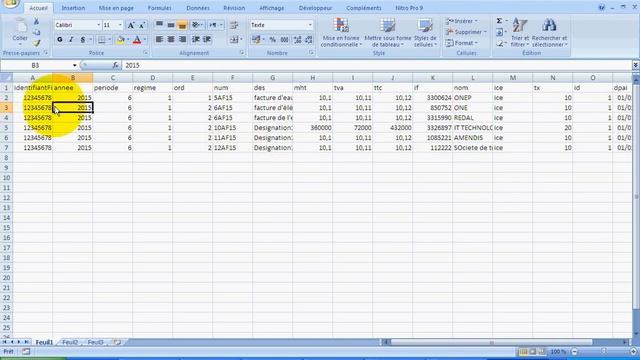
Task: Click Insérer cells button
Action: tap(462, 21)
